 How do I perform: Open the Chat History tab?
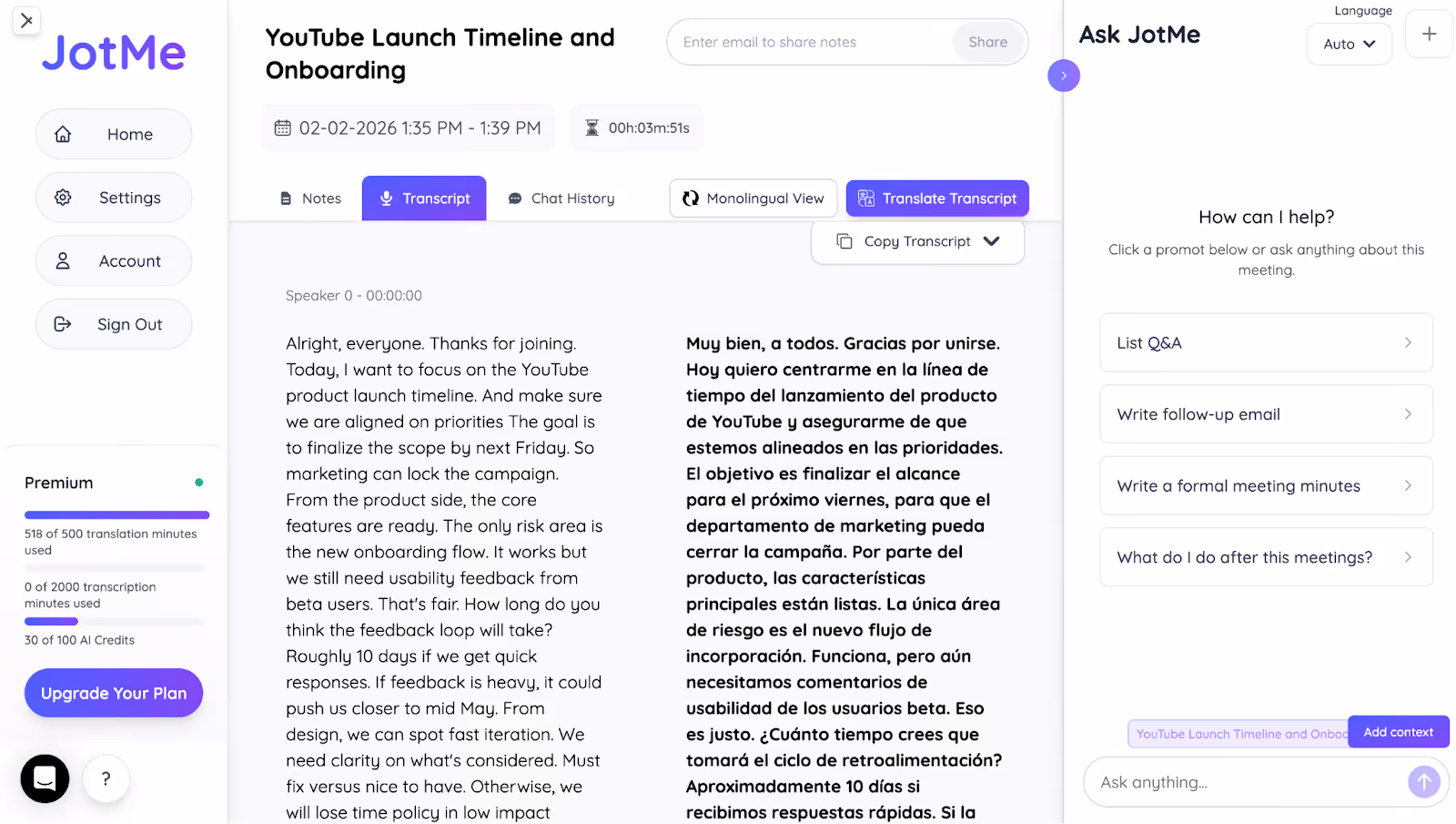click(561, 198)
